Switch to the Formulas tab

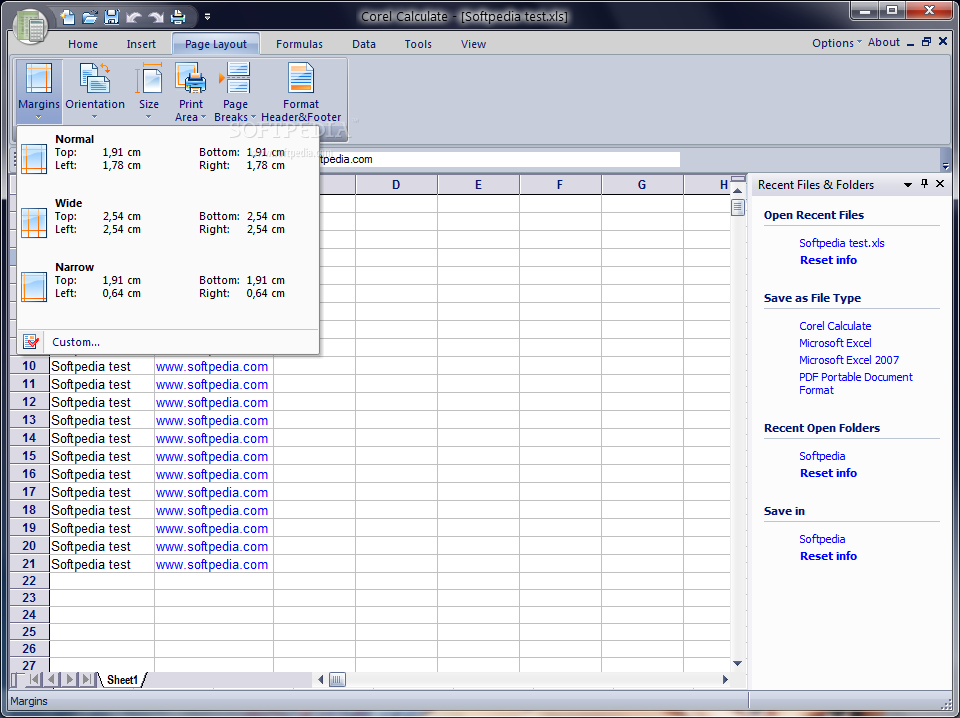pos(299,44)
